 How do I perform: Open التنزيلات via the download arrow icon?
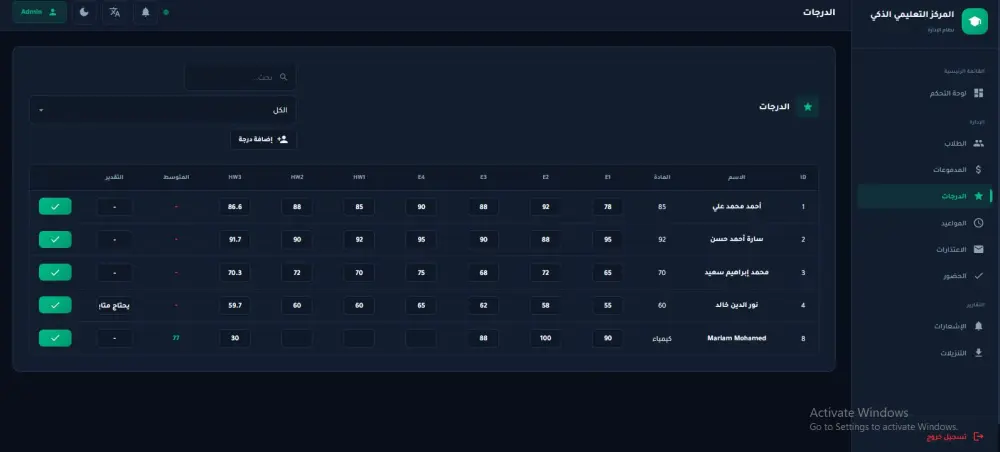978,353
